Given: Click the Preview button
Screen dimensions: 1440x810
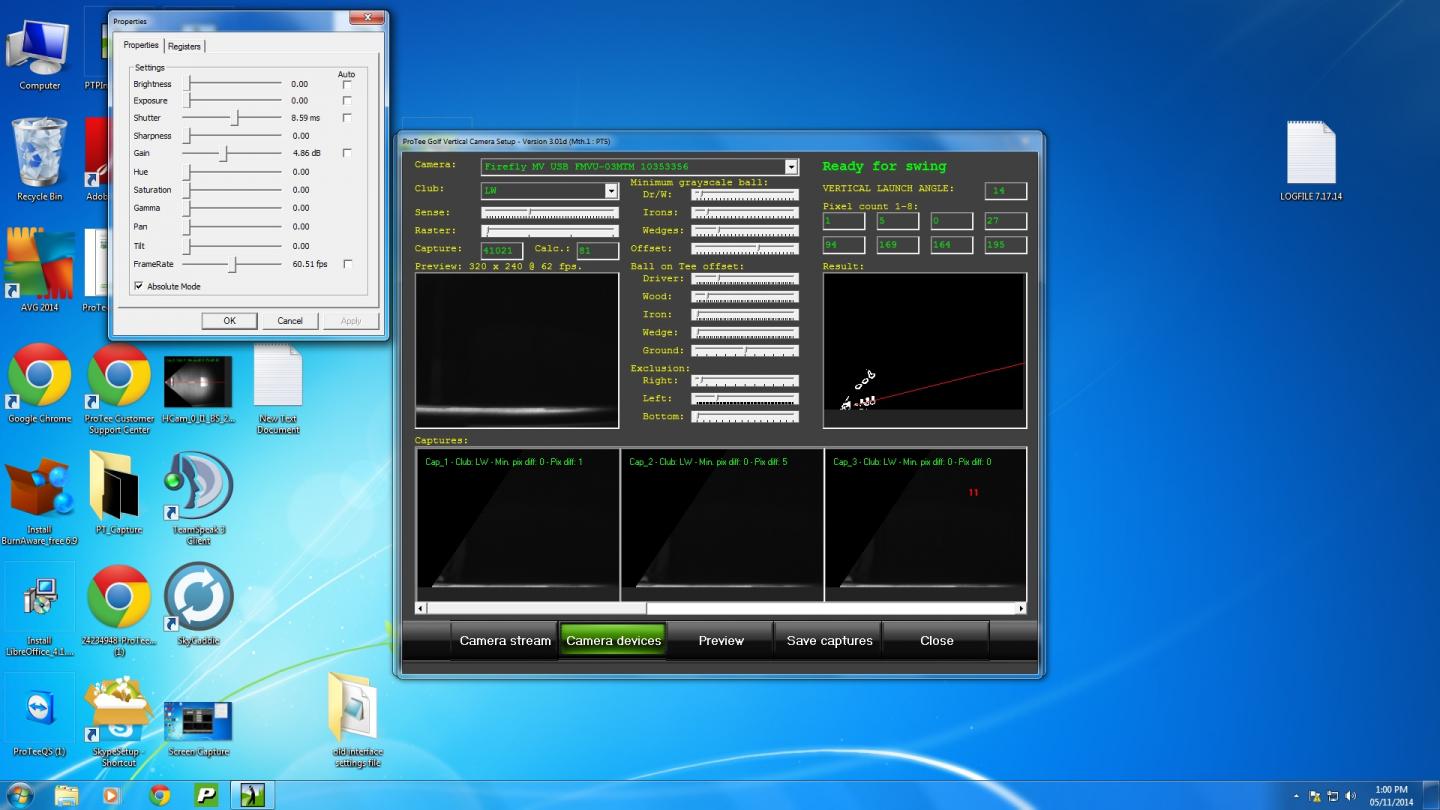Looking at the screenshot, I should click(x=721, y=641).
